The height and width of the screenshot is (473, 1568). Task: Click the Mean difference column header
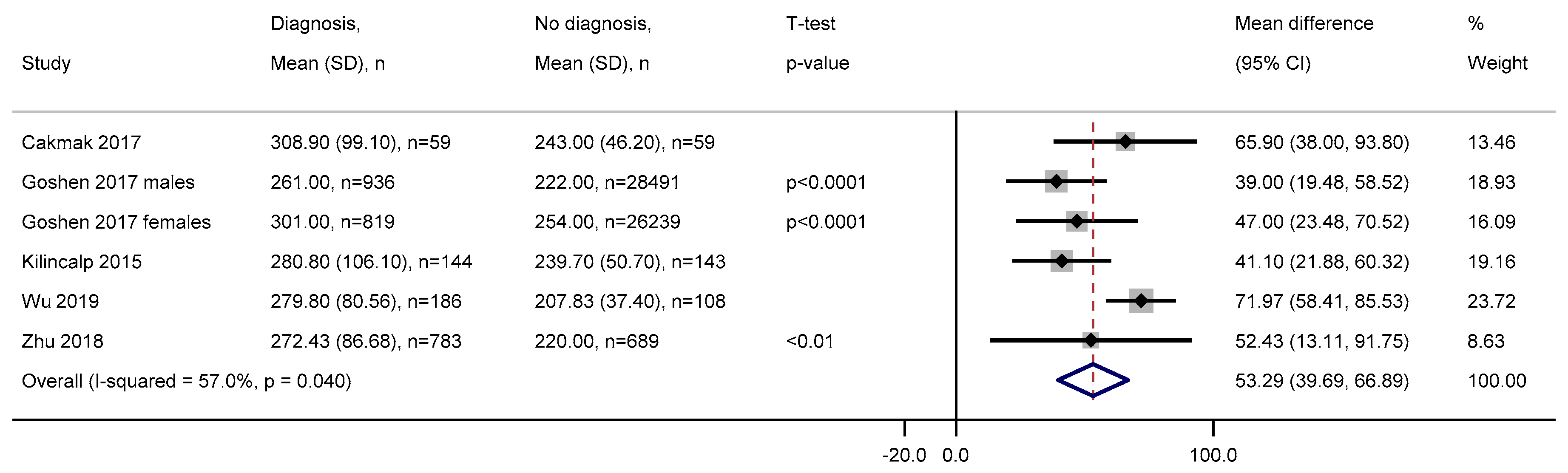point(1304,24)
